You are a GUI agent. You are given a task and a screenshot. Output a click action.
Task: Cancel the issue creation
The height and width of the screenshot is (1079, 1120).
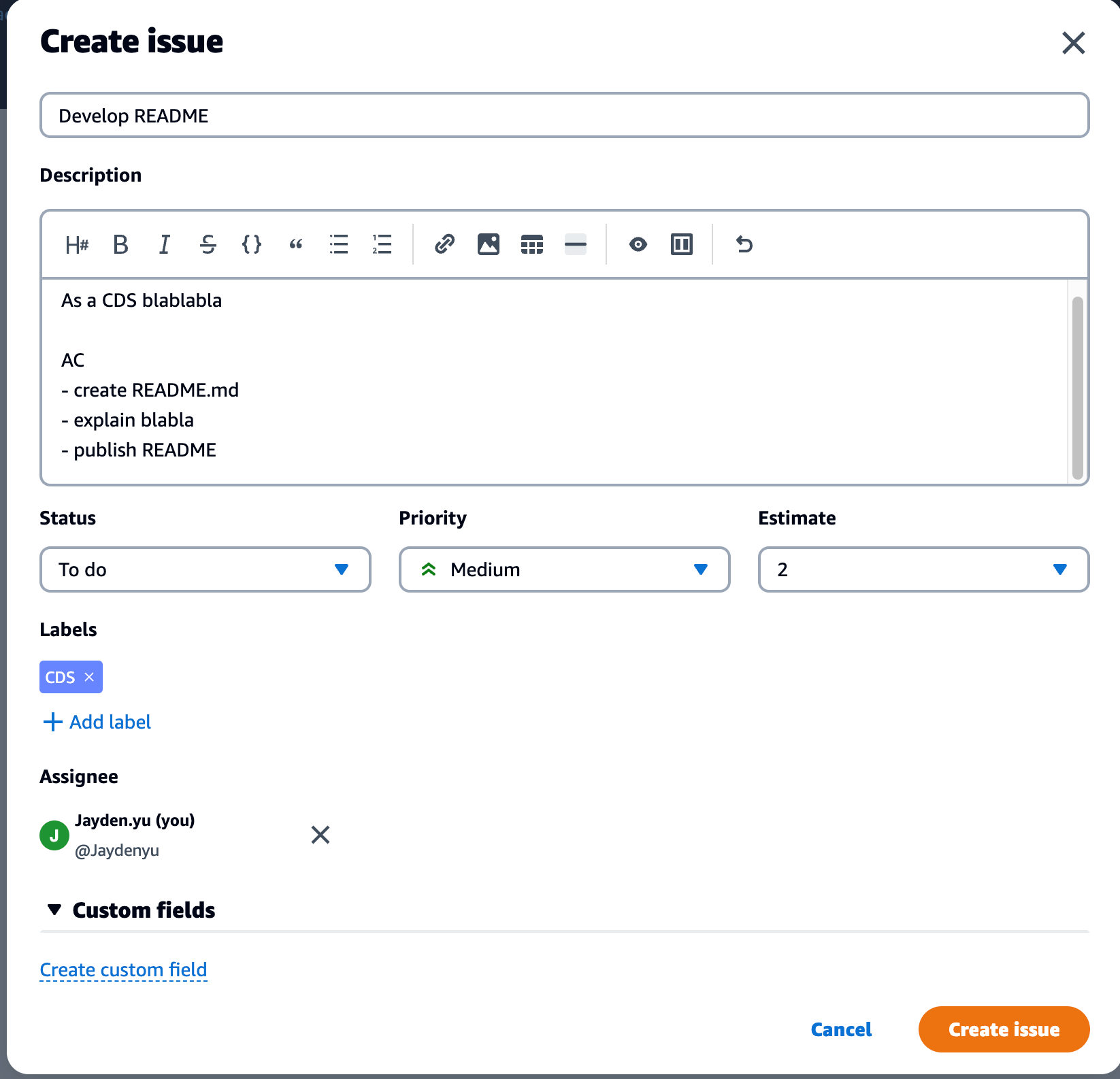(x=841, y=1029)
